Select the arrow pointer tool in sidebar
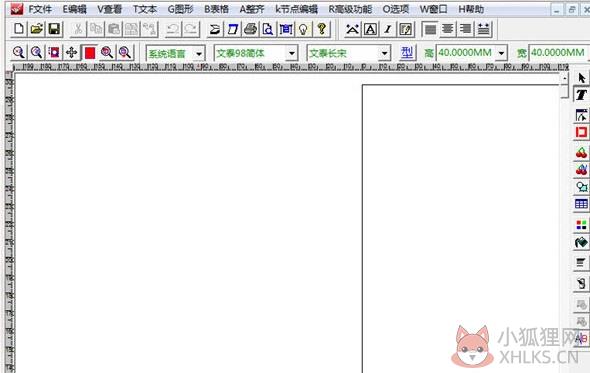The width and height of the screenshot is (590, 373). click(581, 78)
